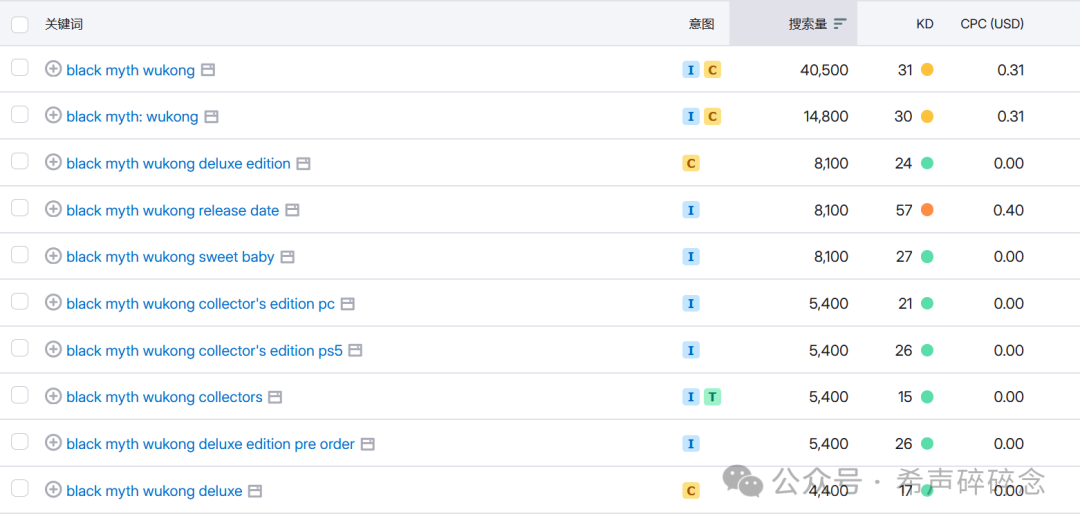
Task: Open the 'black myth: wukong' keyword link
Action: point(132,117)
